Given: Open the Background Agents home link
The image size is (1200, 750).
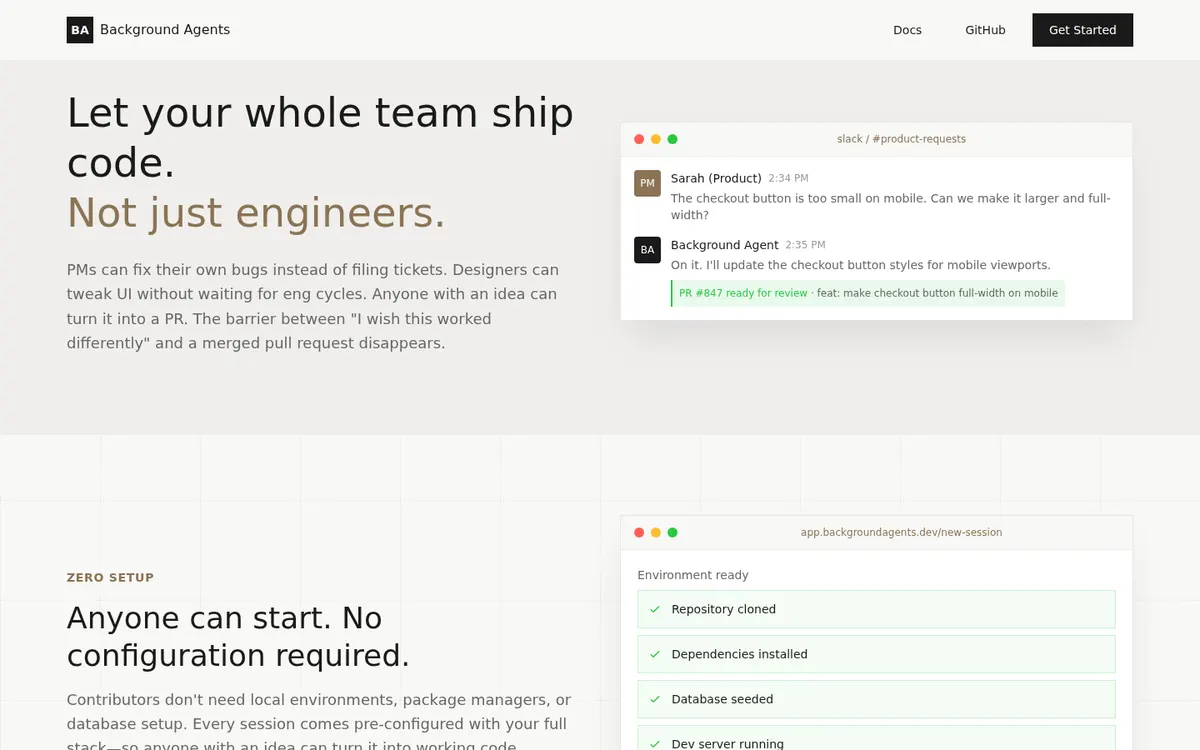Looking at the screenshot, I should point(148,30).
